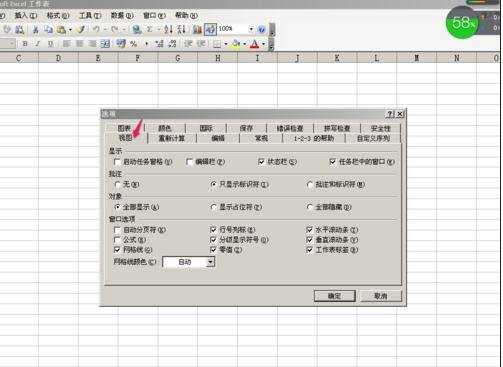Switch to the 编辑 tab
Image resolution: width=503 pixels, height=367 pixels.
[x=218, y=138]
